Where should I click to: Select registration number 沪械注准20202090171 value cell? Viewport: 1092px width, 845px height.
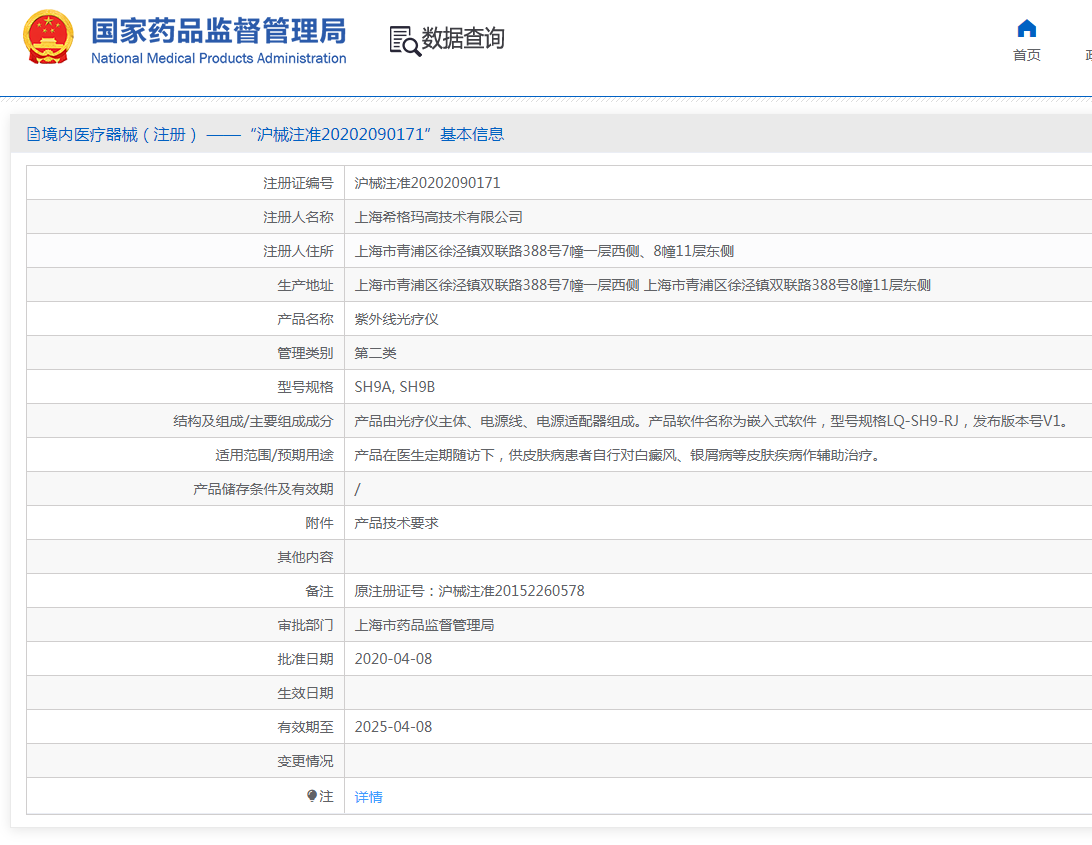click(427, 183)
